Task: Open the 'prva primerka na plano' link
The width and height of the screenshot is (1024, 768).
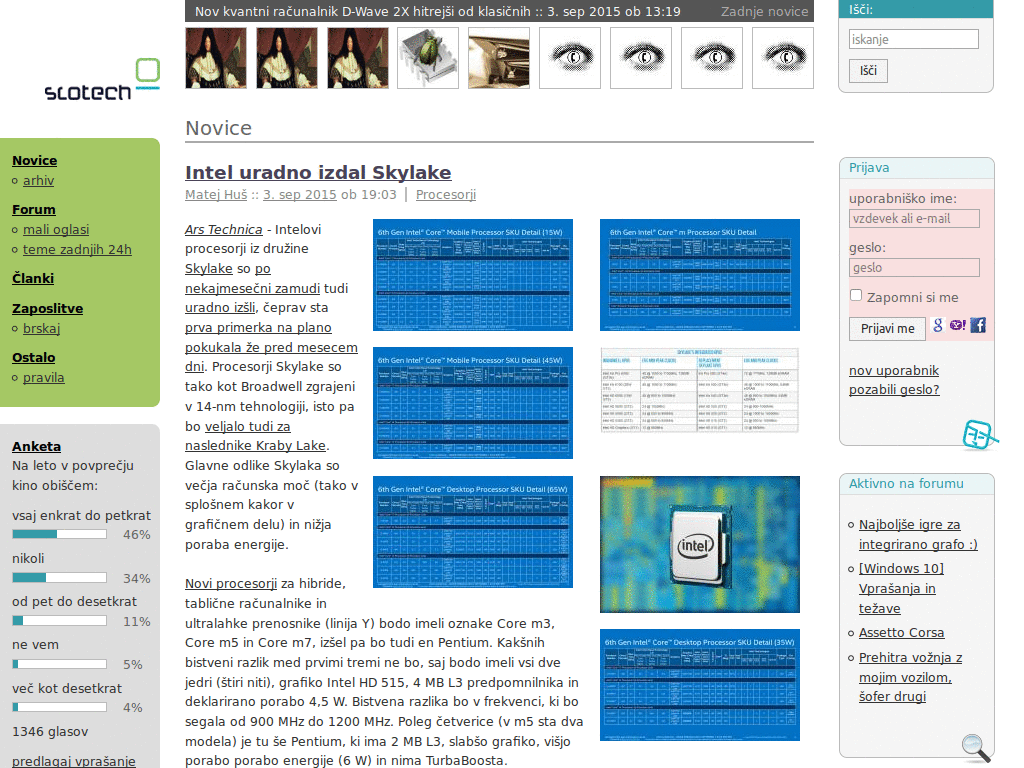Action: 258,328
